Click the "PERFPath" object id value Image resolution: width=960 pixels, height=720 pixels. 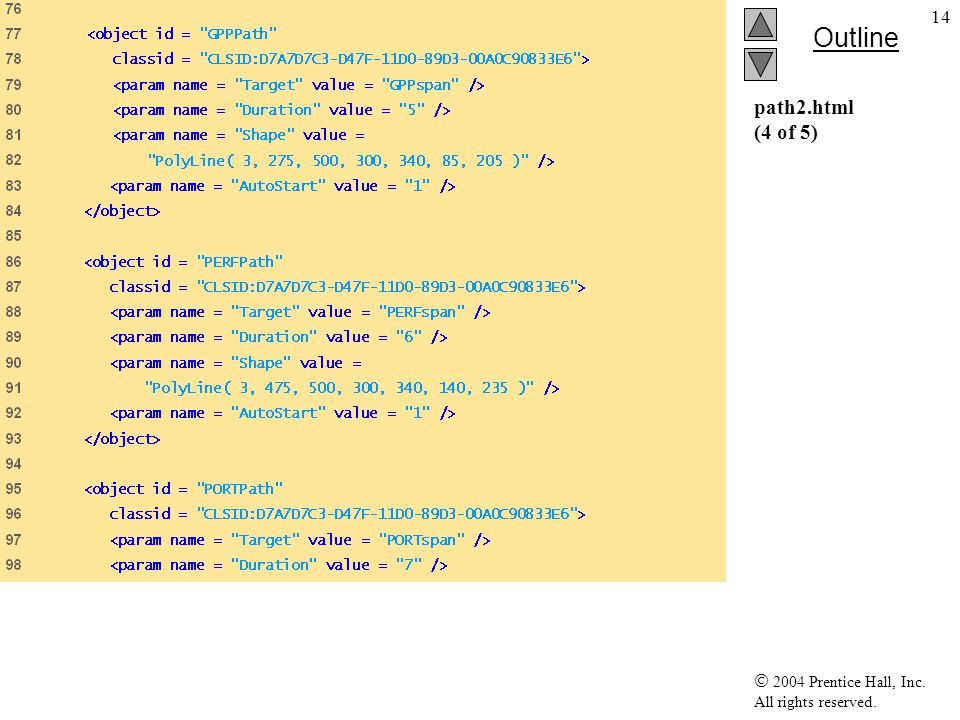point(239,262)
